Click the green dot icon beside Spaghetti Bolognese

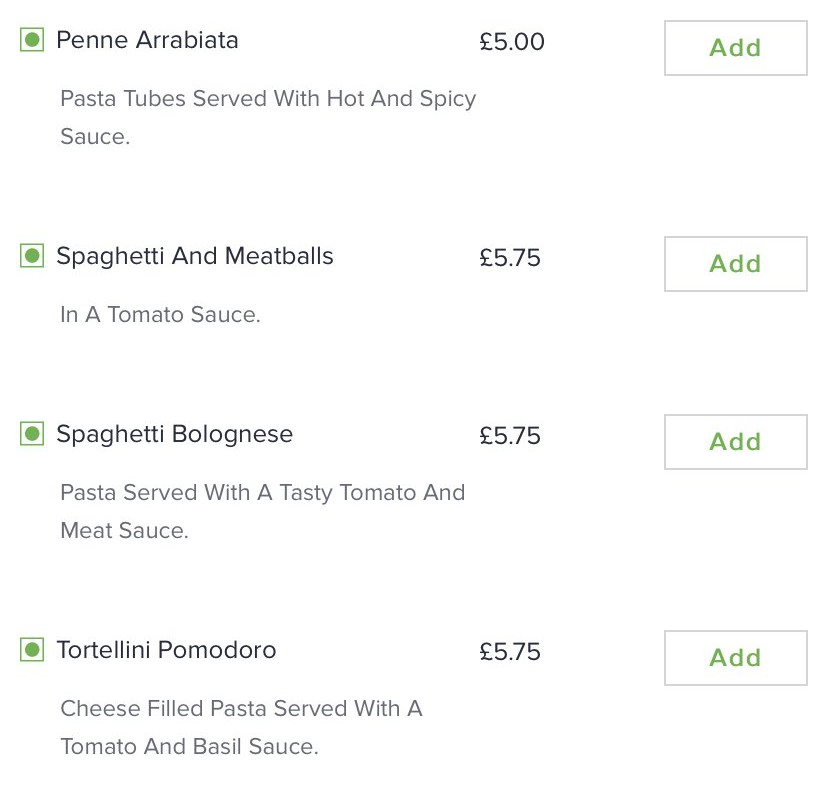point(32,434)
